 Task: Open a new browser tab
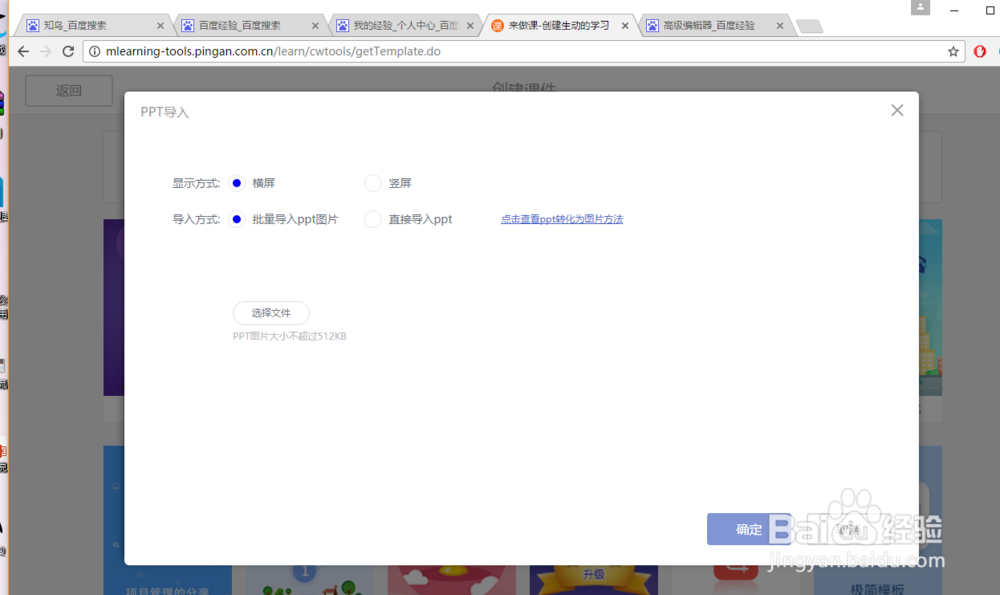click(810, 26)
